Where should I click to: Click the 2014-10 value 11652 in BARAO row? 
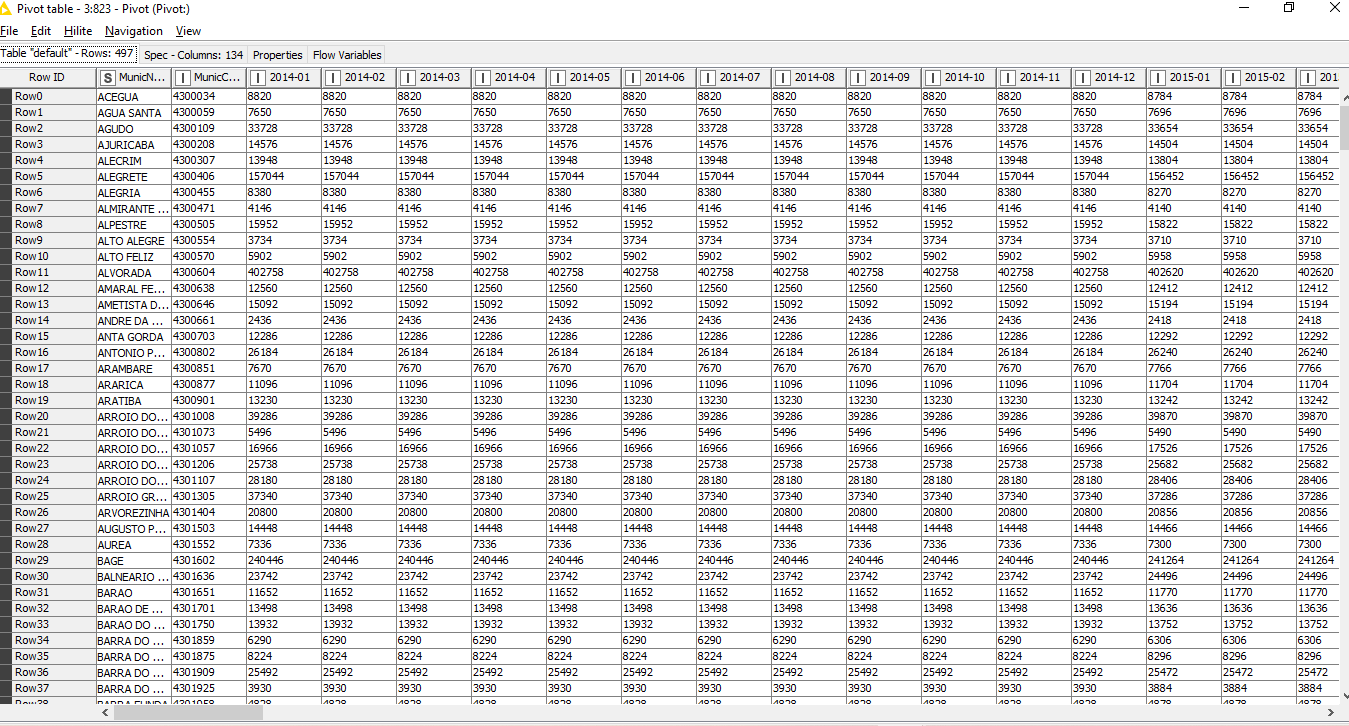click(x=958, y=592)
